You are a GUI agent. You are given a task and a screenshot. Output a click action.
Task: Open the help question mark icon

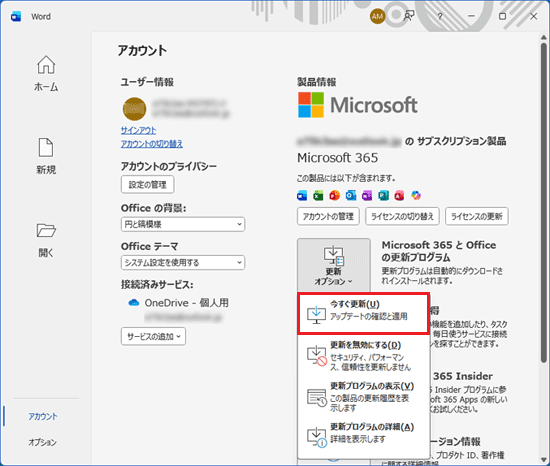pyautogui.click(x=440, y=16)
